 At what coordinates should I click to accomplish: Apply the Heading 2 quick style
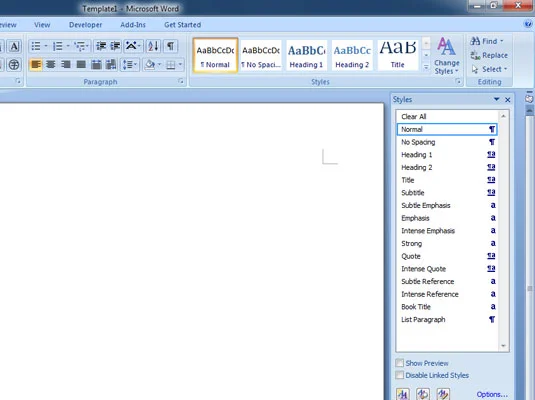[352, 56]
